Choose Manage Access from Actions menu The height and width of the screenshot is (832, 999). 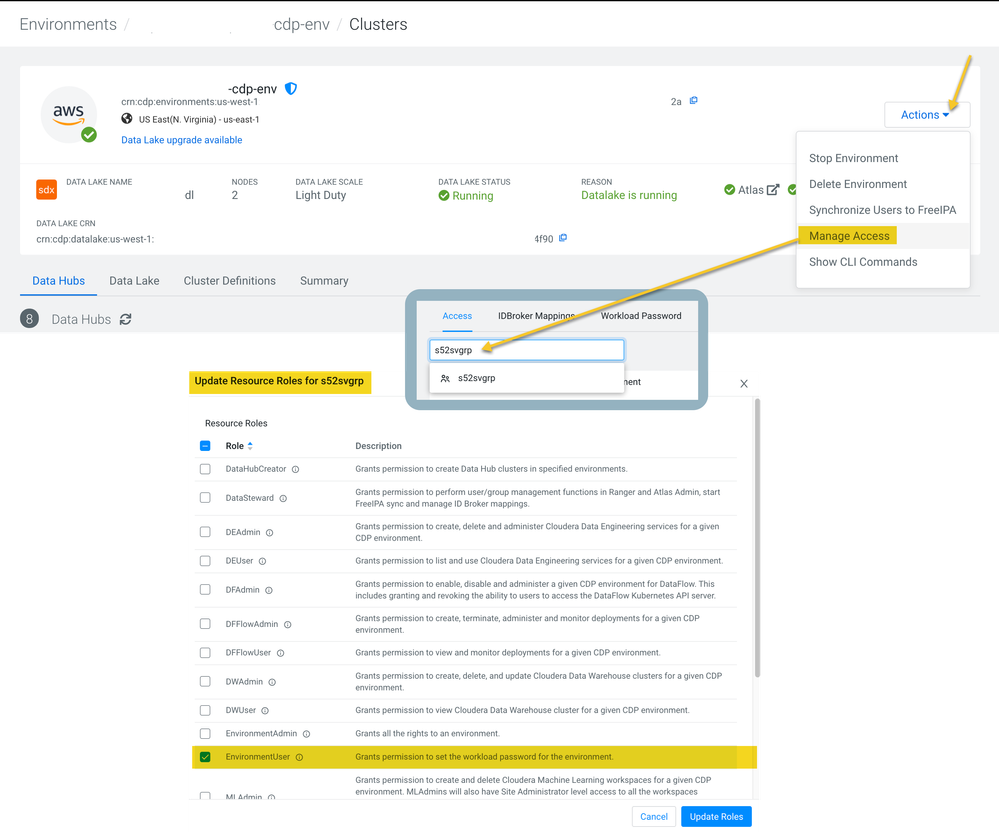849,236
